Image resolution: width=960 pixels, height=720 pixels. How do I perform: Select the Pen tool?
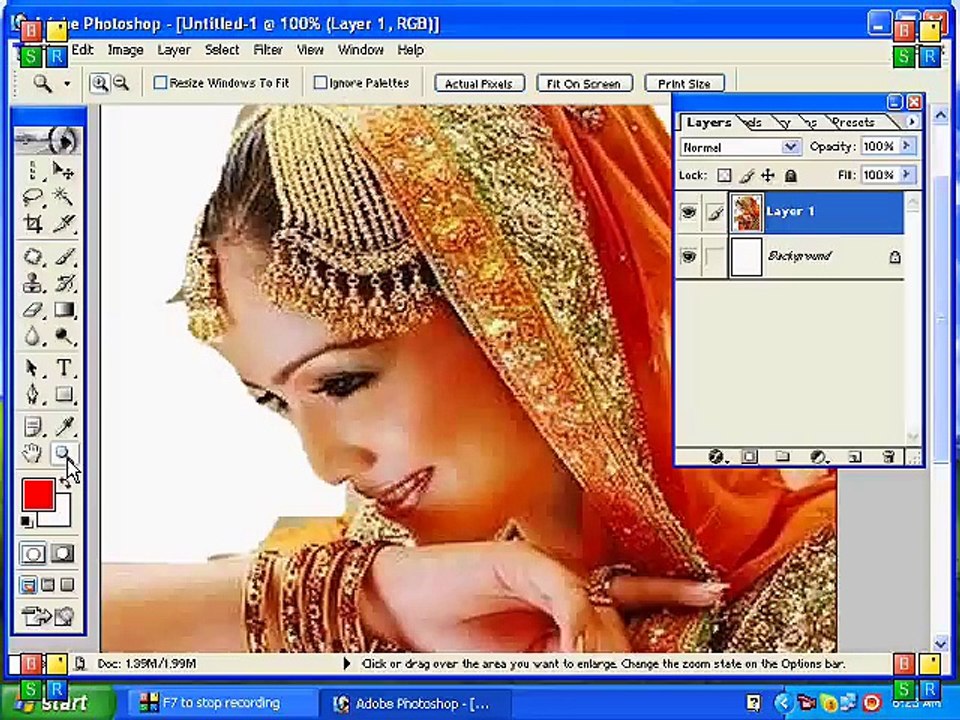[33, 394]
